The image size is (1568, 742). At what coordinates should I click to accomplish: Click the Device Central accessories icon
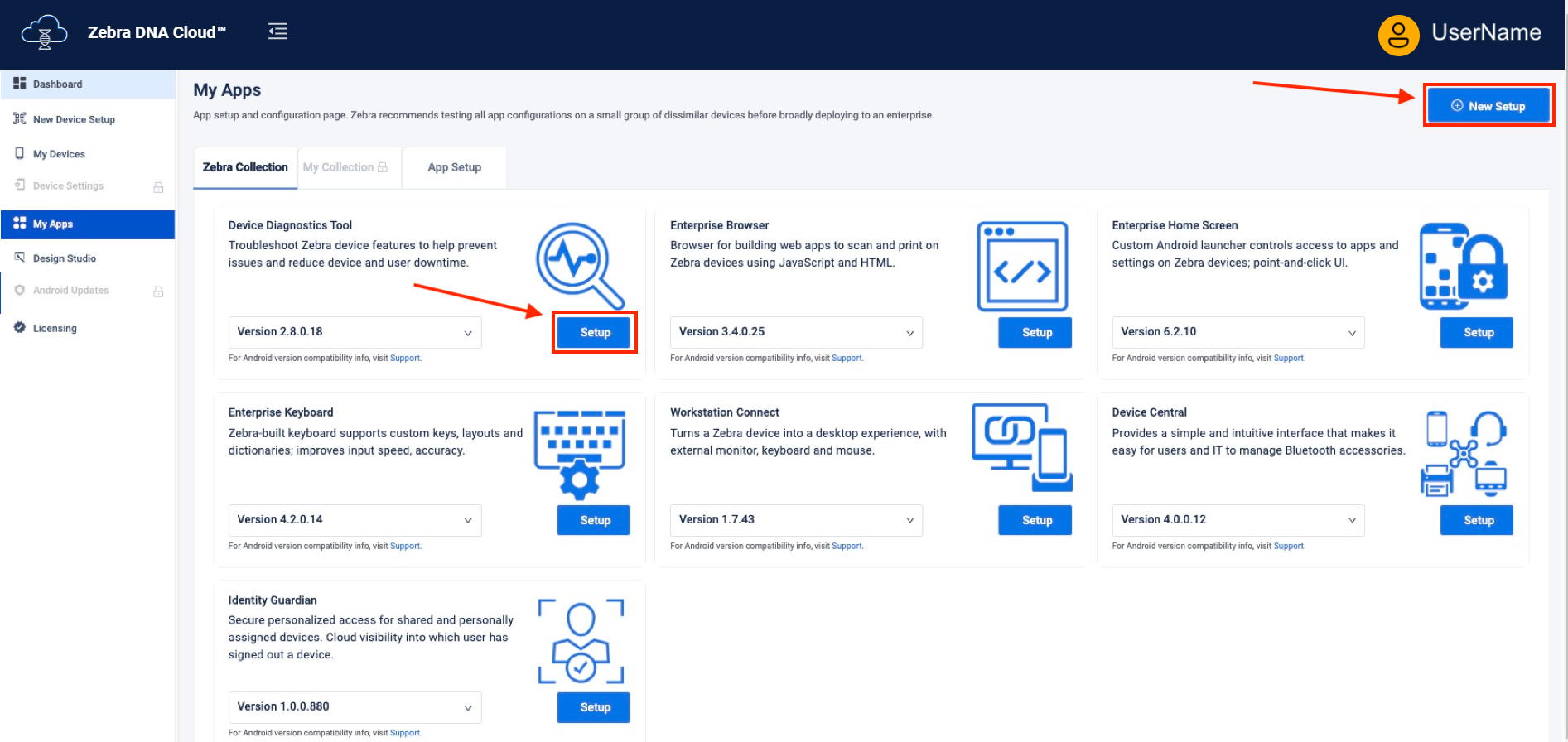pyautogui.click(x=1463, y=453)
